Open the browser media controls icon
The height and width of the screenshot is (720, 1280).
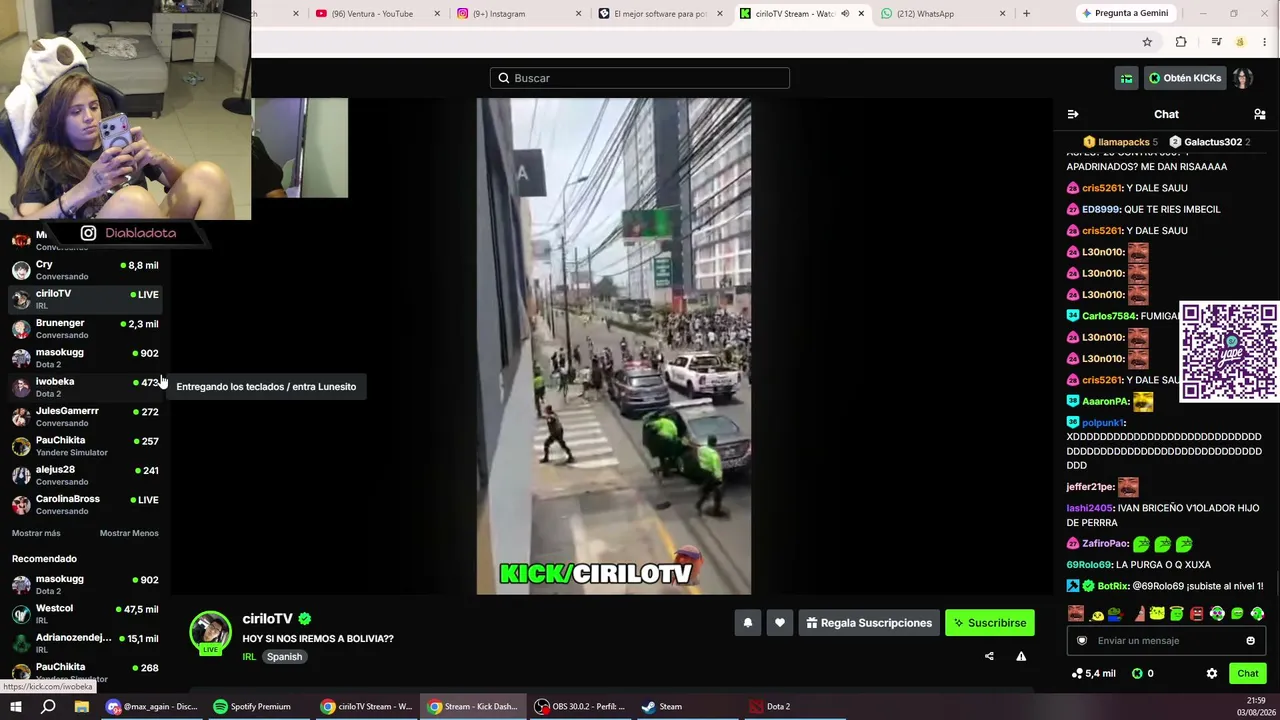(x=1216, y=42)
